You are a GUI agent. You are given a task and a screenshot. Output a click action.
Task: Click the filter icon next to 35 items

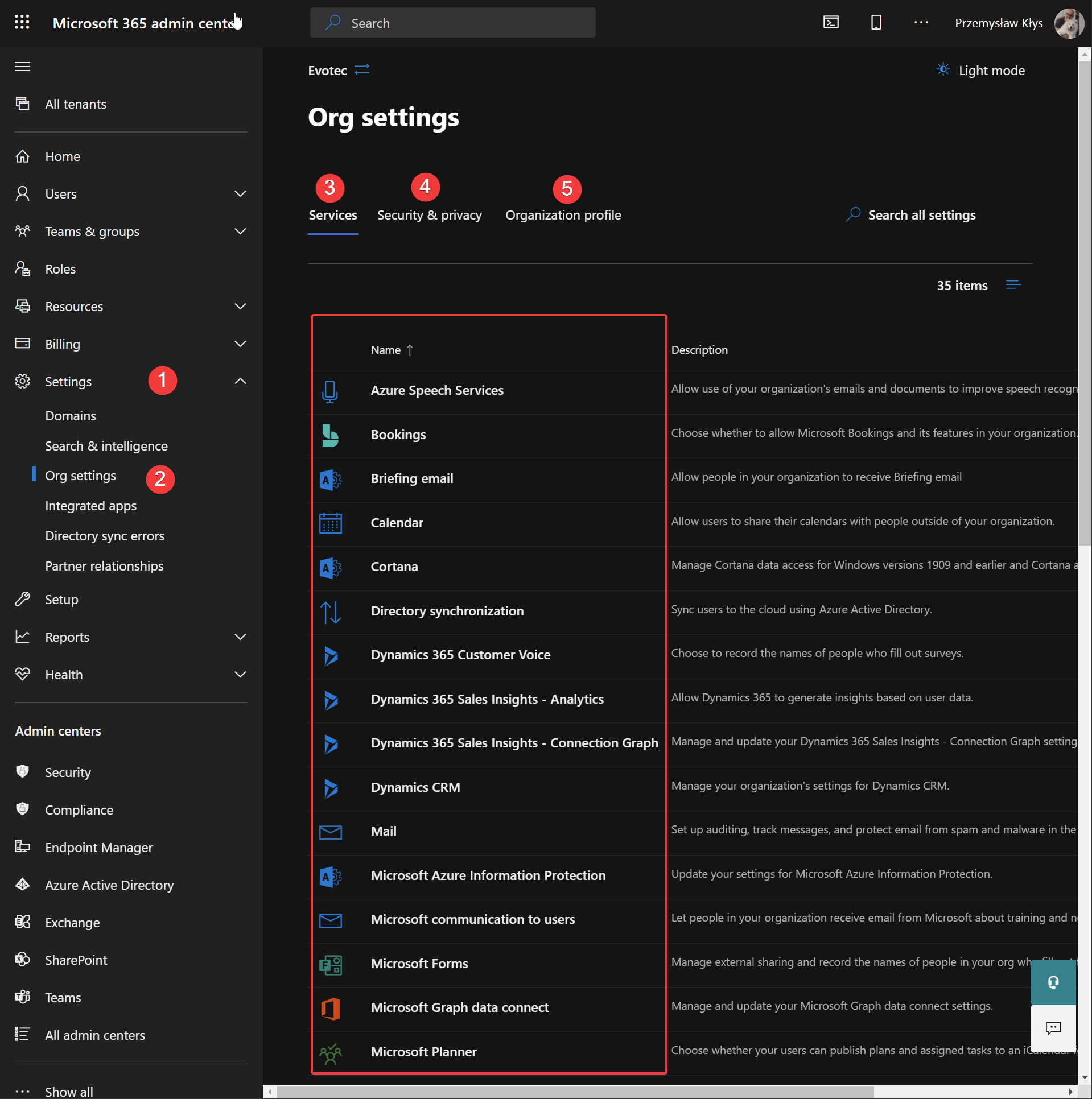coord(1013,285)
